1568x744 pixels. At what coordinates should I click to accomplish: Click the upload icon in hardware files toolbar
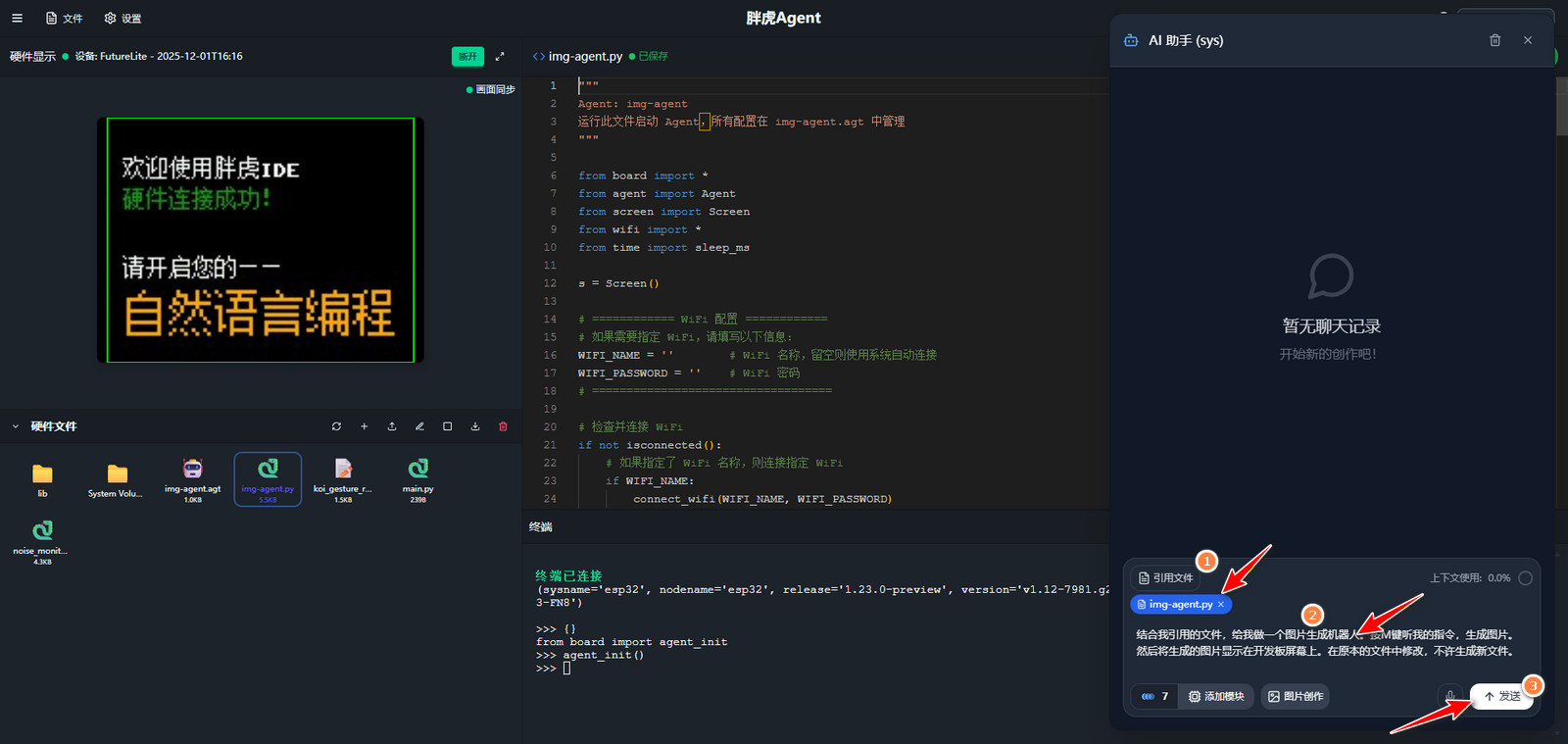coord(392,426)
